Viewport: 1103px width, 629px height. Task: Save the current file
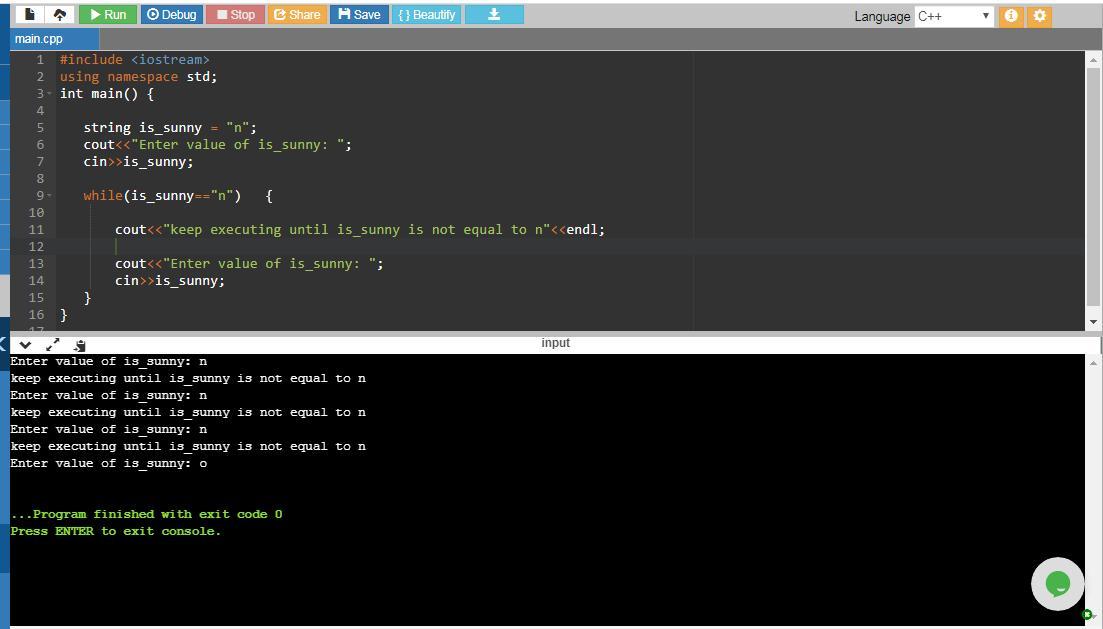tap(359, 15)
